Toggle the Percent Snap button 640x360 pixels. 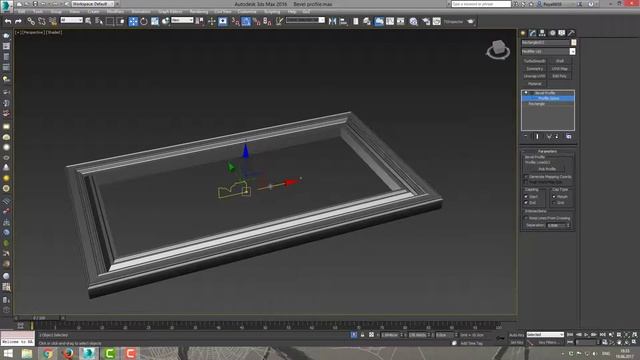click(257, 21)
